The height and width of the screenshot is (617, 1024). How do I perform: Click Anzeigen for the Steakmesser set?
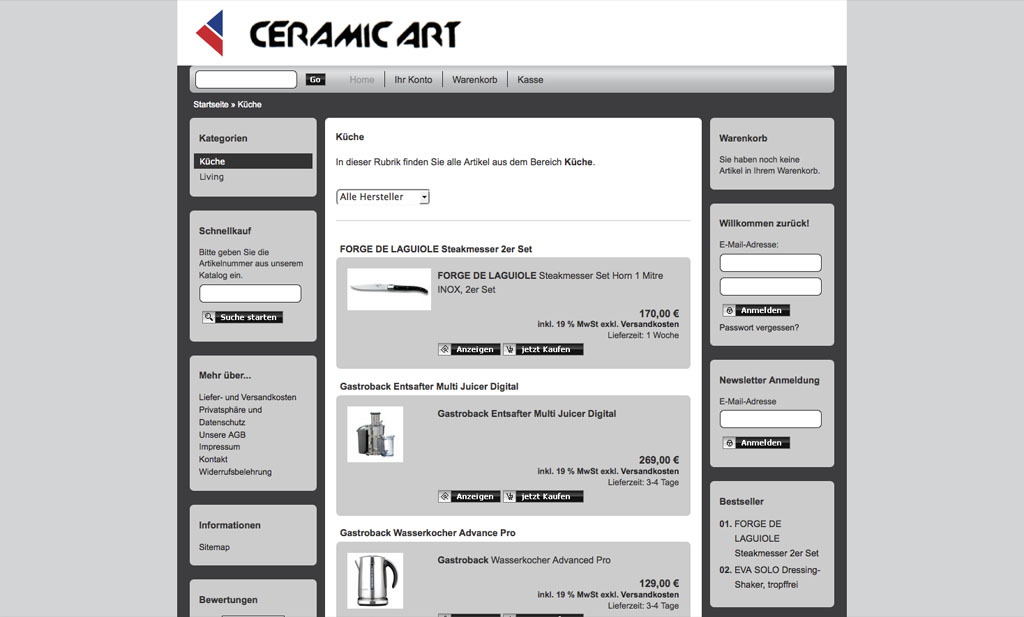pos(469,349)
